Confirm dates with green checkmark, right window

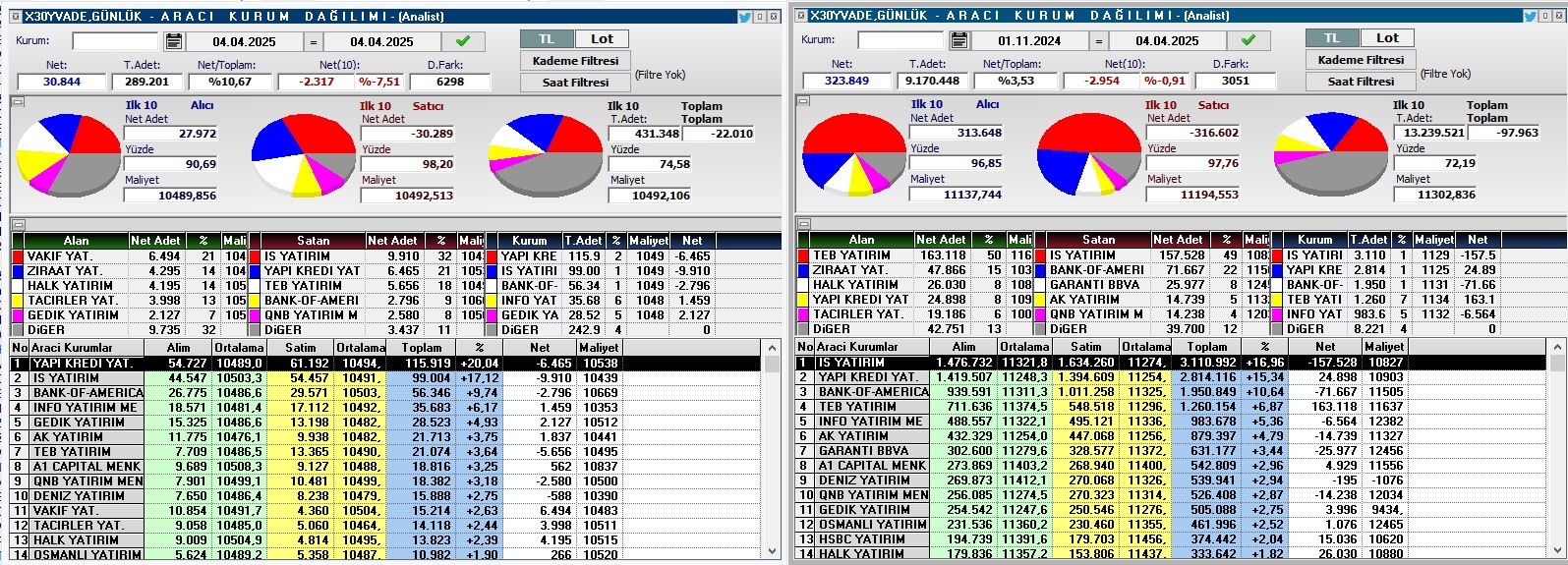coord(1249,40)
